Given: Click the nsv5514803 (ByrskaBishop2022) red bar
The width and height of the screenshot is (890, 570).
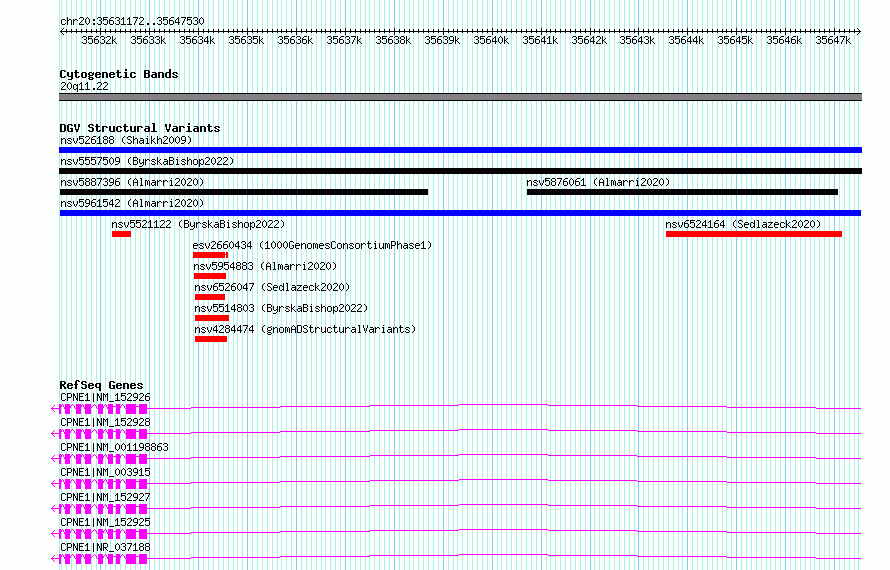Looking at the screenshot, I should [x=212, y=318].
